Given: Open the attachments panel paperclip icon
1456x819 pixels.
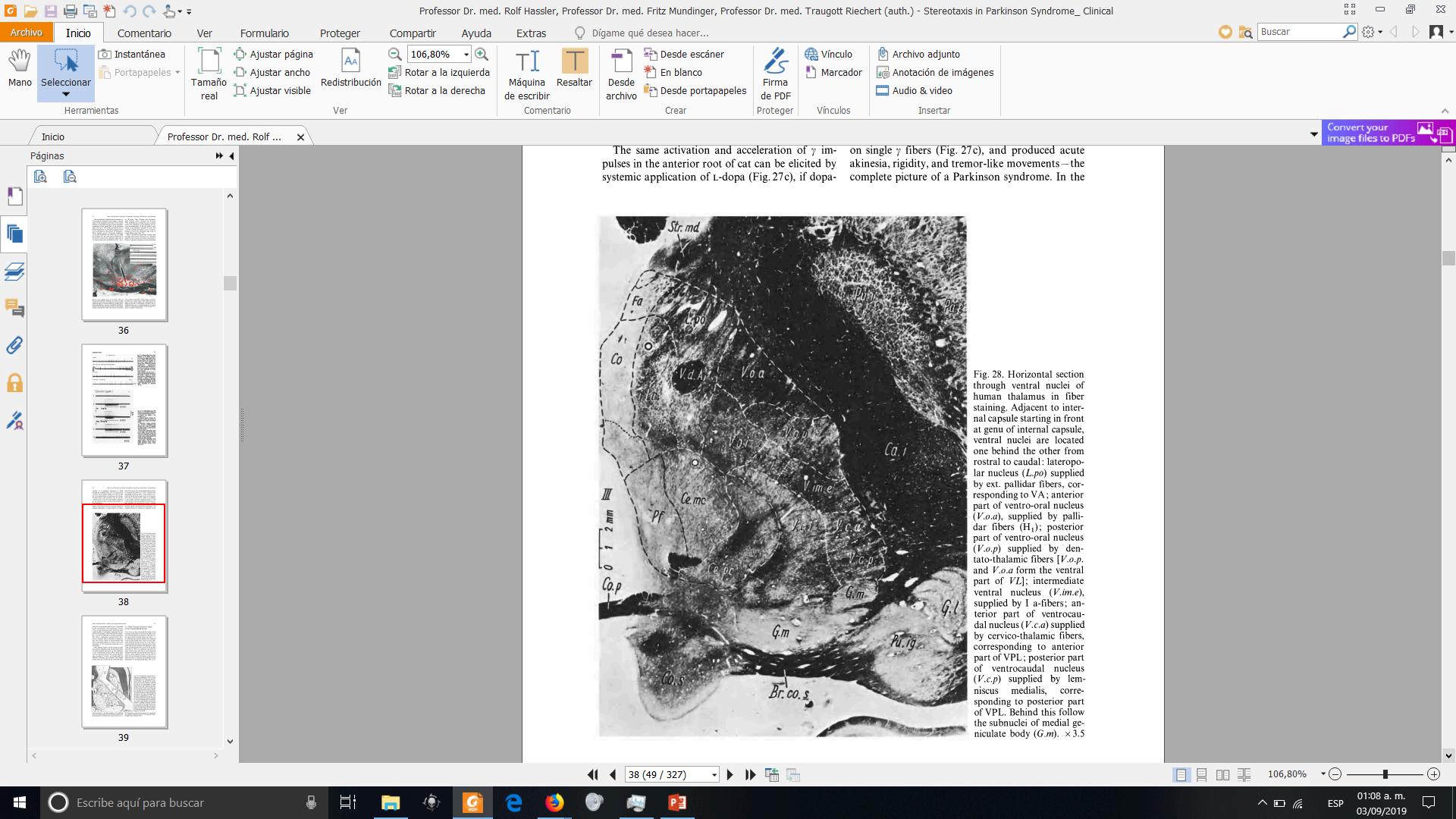Looking at the screenshot, I should coord(14,346).
